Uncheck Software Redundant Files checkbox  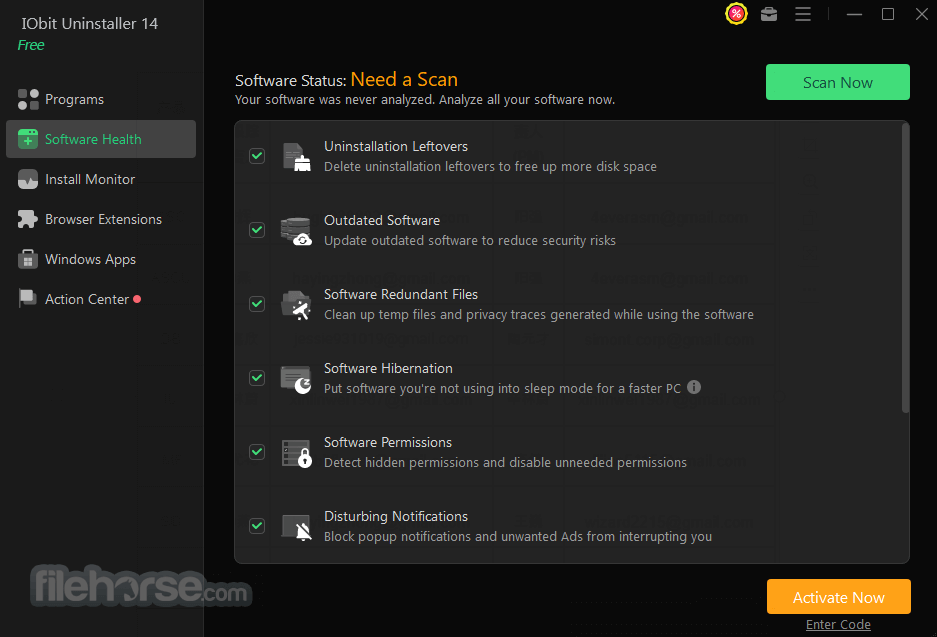coord(257,304)
